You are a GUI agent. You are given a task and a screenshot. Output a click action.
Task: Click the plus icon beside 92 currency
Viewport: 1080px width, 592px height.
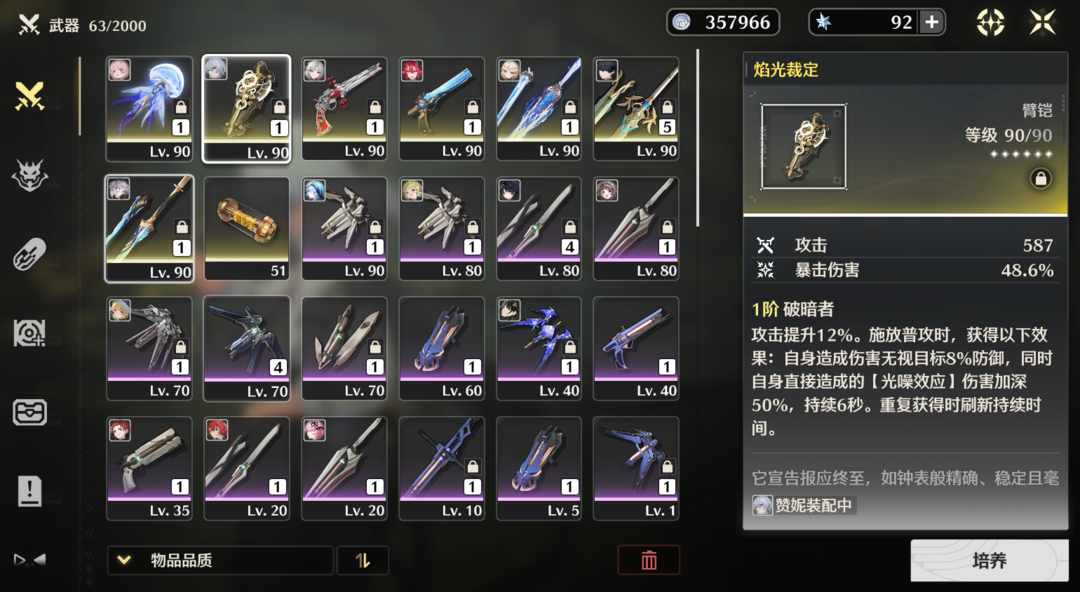click(932, 22)
